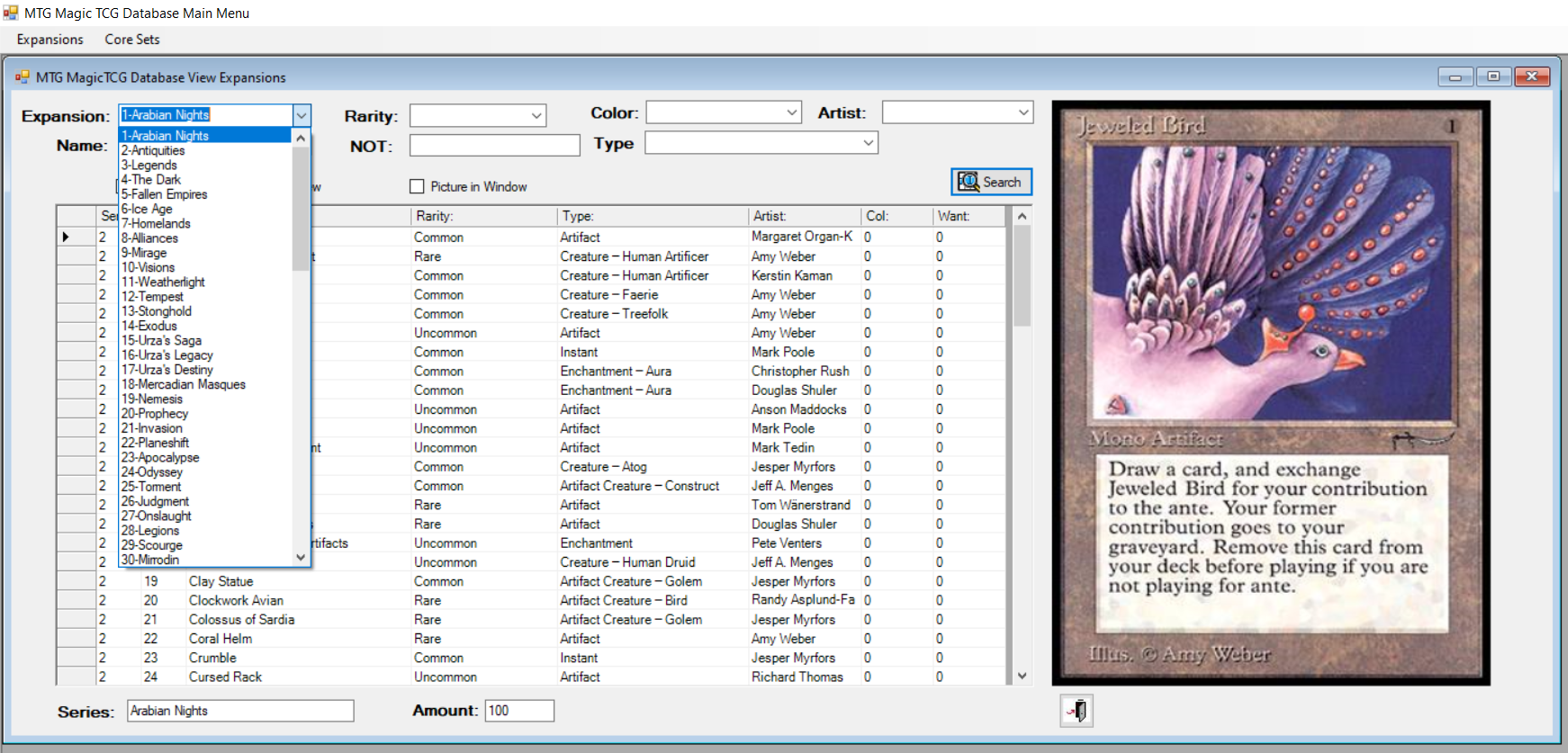1568x753 pixels.
Task: Click the Amount field showing 100
Action: (x=519, y=711)
